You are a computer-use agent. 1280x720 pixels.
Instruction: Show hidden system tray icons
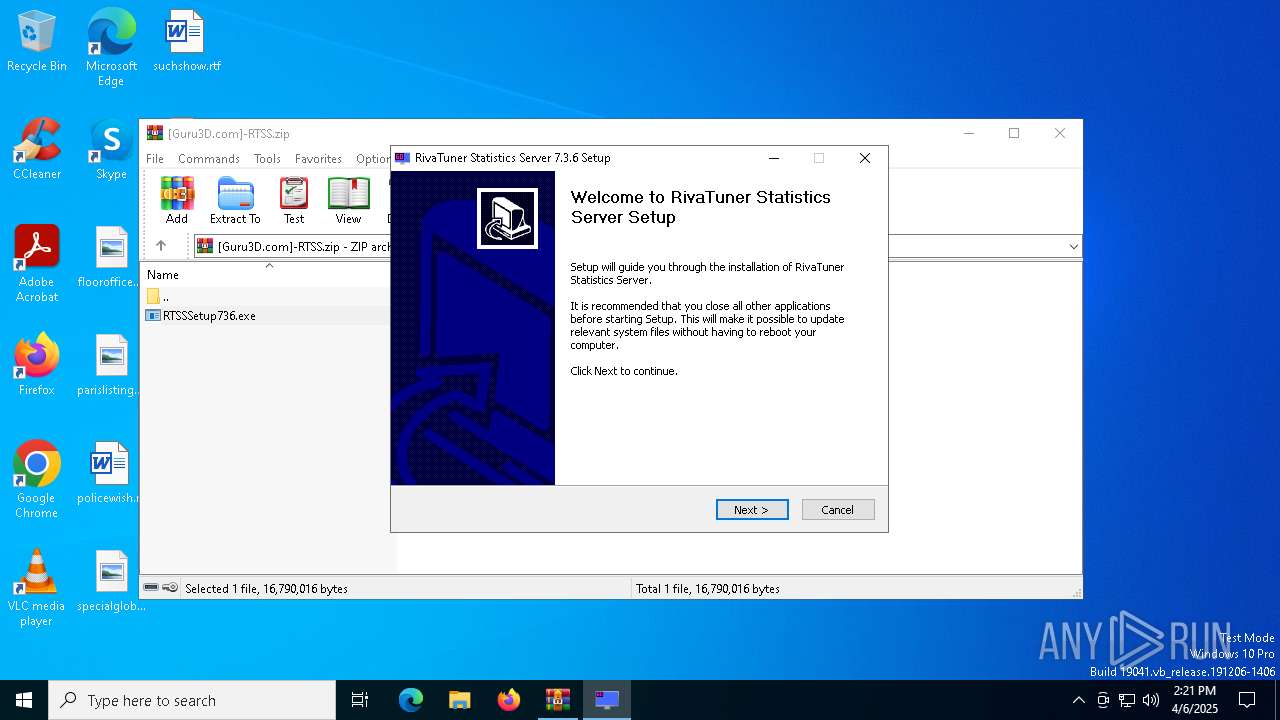pyautogui.click(x=1078, y=700)
